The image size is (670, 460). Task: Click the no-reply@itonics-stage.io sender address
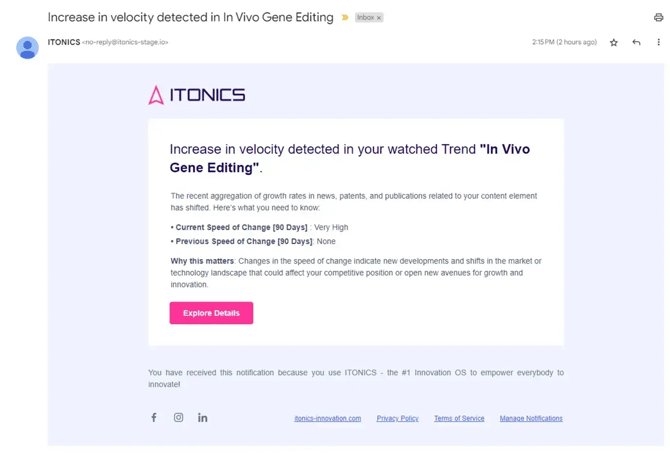(x=126, y=43)
